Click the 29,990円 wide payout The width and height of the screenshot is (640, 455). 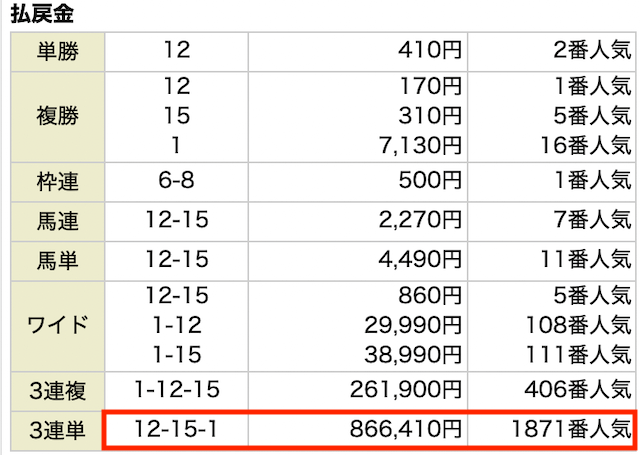[413, 325]
